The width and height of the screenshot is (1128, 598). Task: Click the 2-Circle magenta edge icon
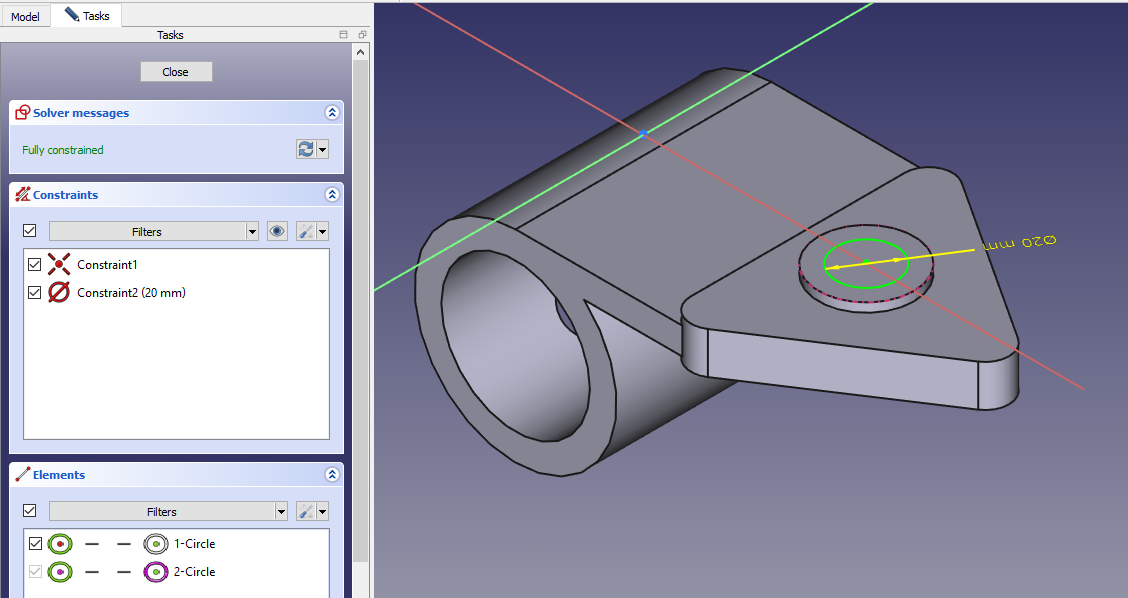(x=155, y=572)
